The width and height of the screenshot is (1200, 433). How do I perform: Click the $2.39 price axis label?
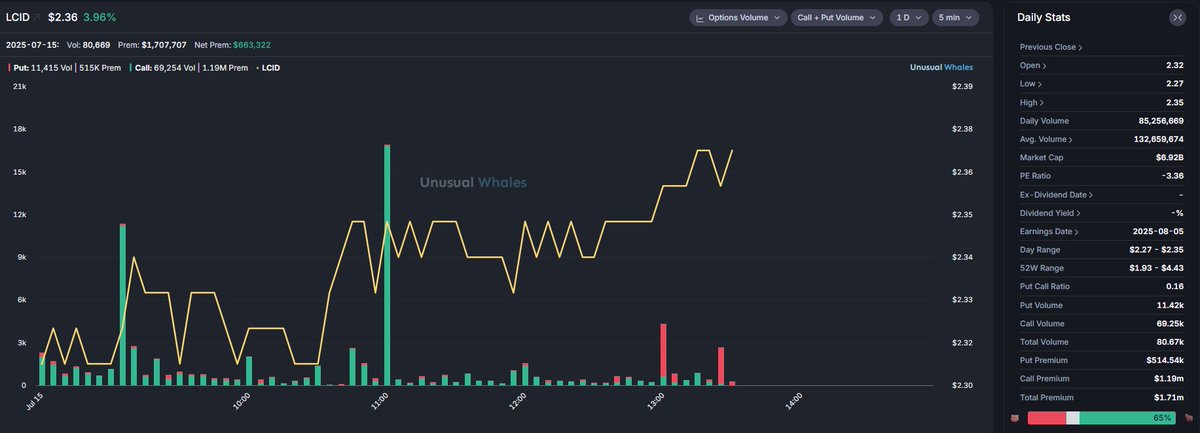[963, 87]
